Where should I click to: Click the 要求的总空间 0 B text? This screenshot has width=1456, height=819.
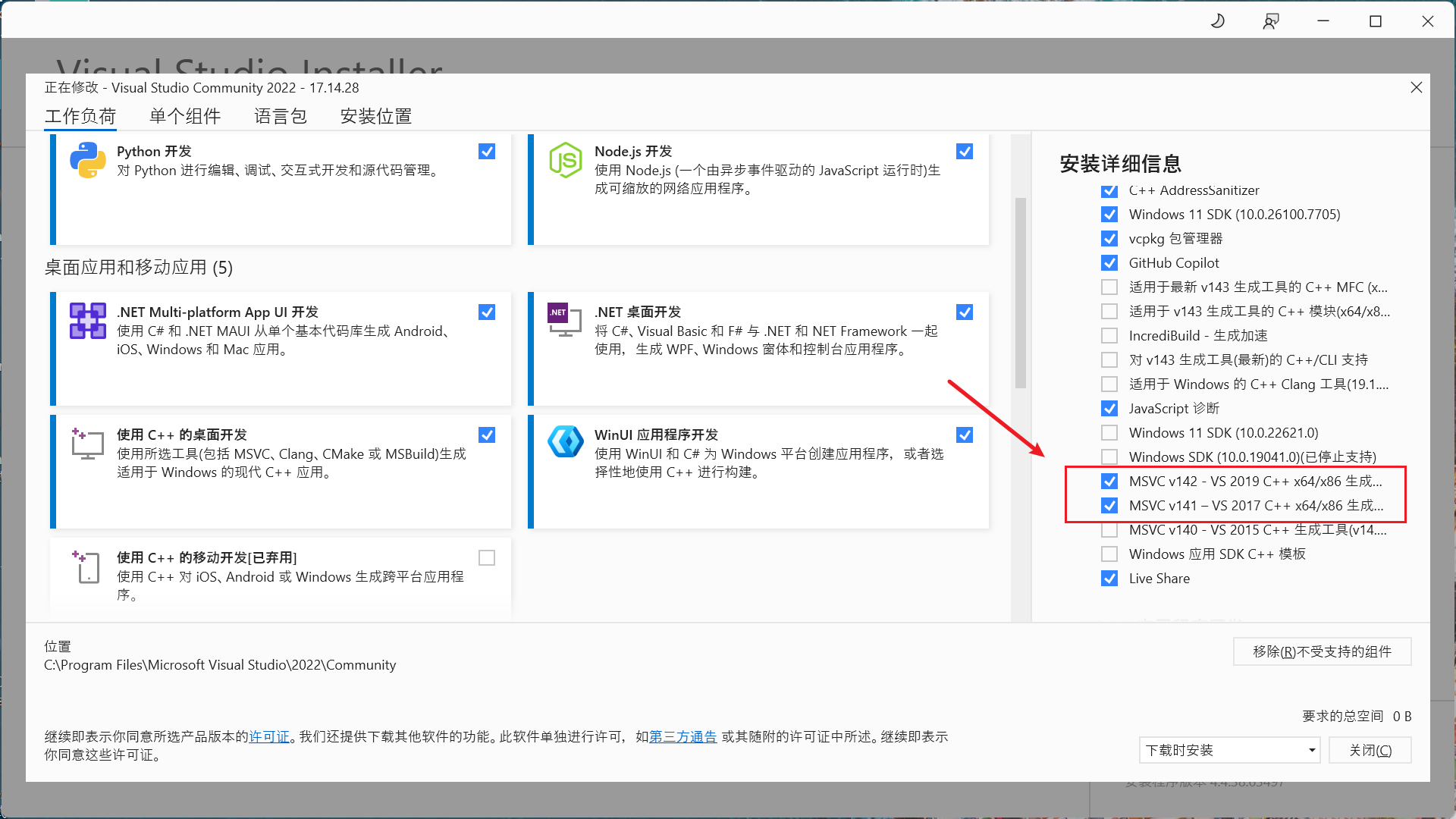(x=1357, y=717)
